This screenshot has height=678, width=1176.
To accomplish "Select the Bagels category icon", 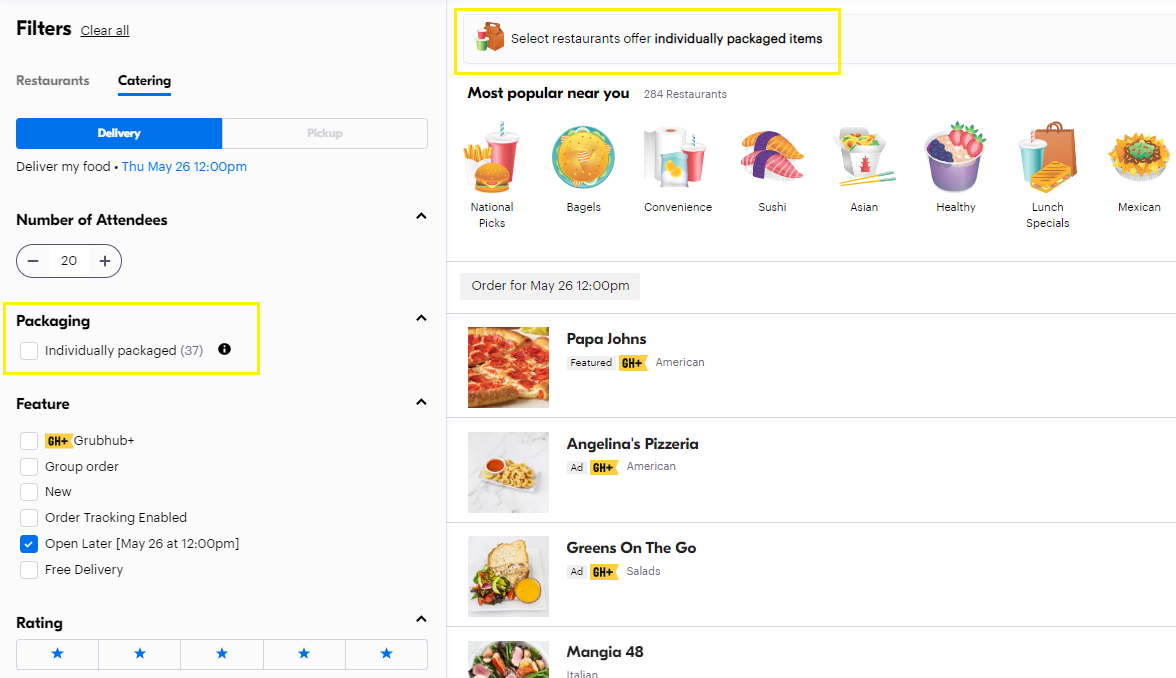I will pyautogui.click(x=583, y=158).
